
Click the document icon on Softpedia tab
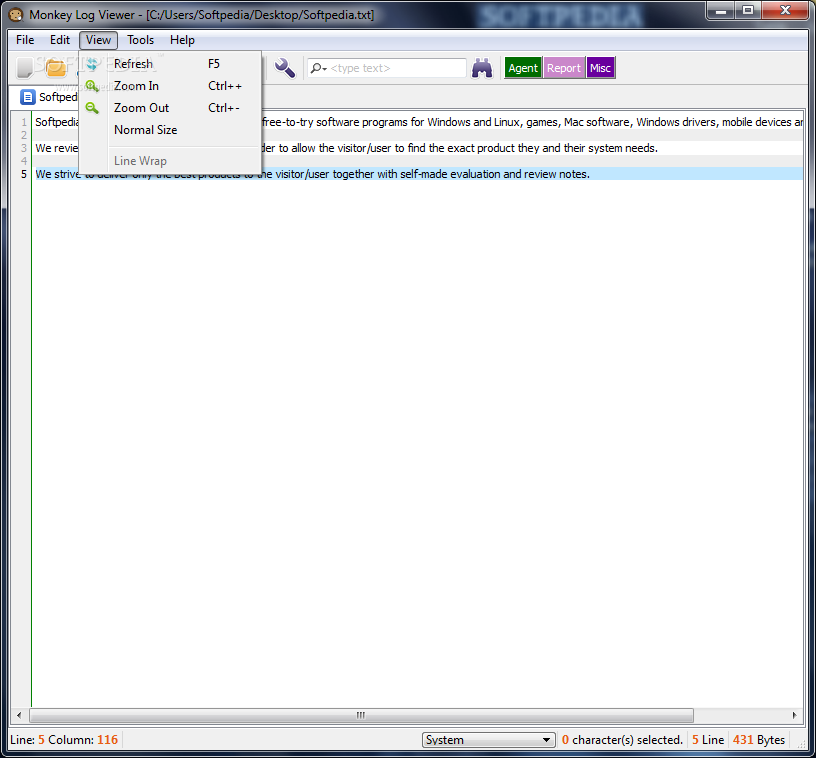pyautogui.click(x=28, y=97)
